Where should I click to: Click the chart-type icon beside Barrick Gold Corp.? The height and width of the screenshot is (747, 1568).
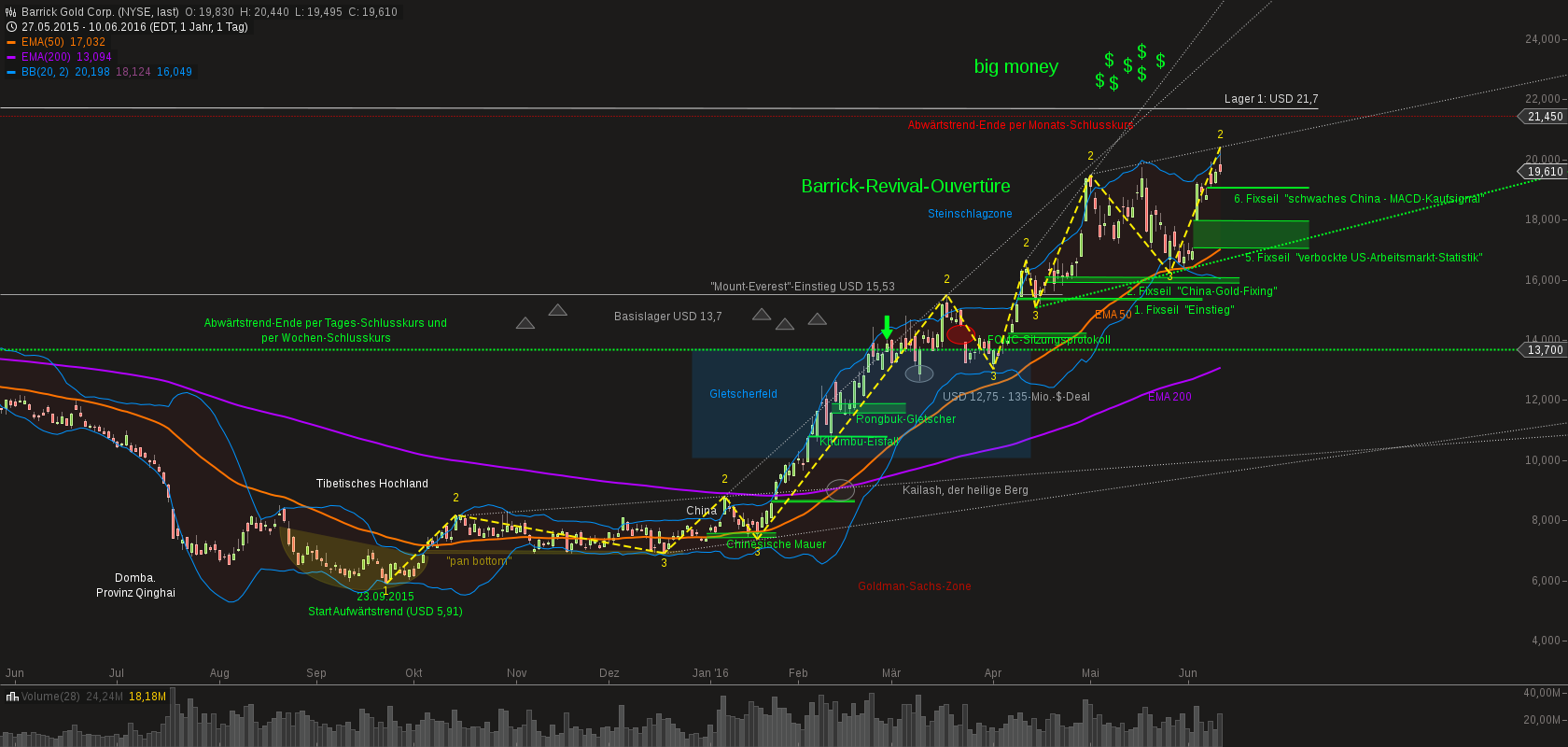pos(11,12)
